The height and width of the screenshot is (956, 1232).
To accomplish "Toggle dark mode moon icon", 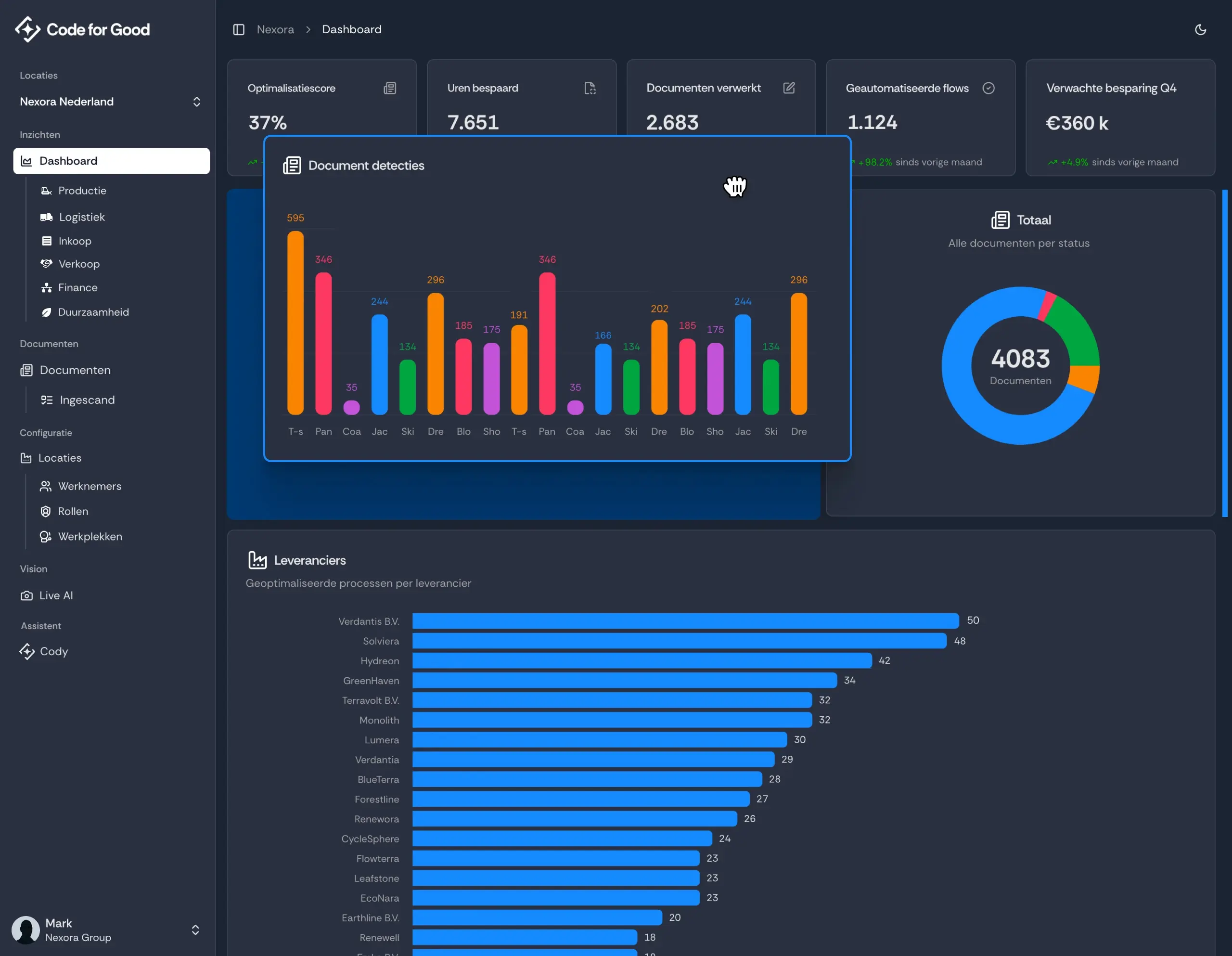I will pos(1200,29).
